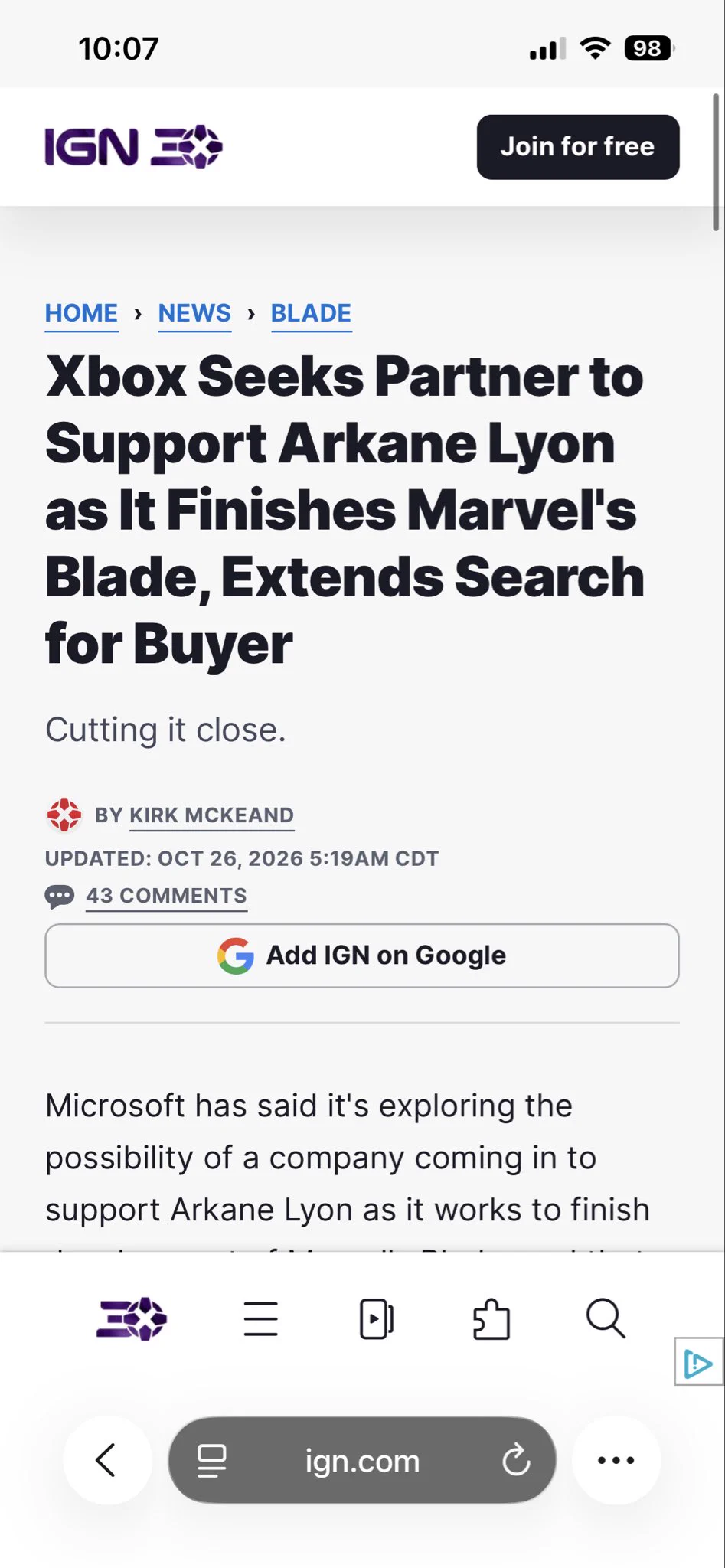Image resolution: width=725 pixels, height=1568 pixels.
Task: Tap the ign.com address field
Action: pyautogui.click(x=362, y=1461)
